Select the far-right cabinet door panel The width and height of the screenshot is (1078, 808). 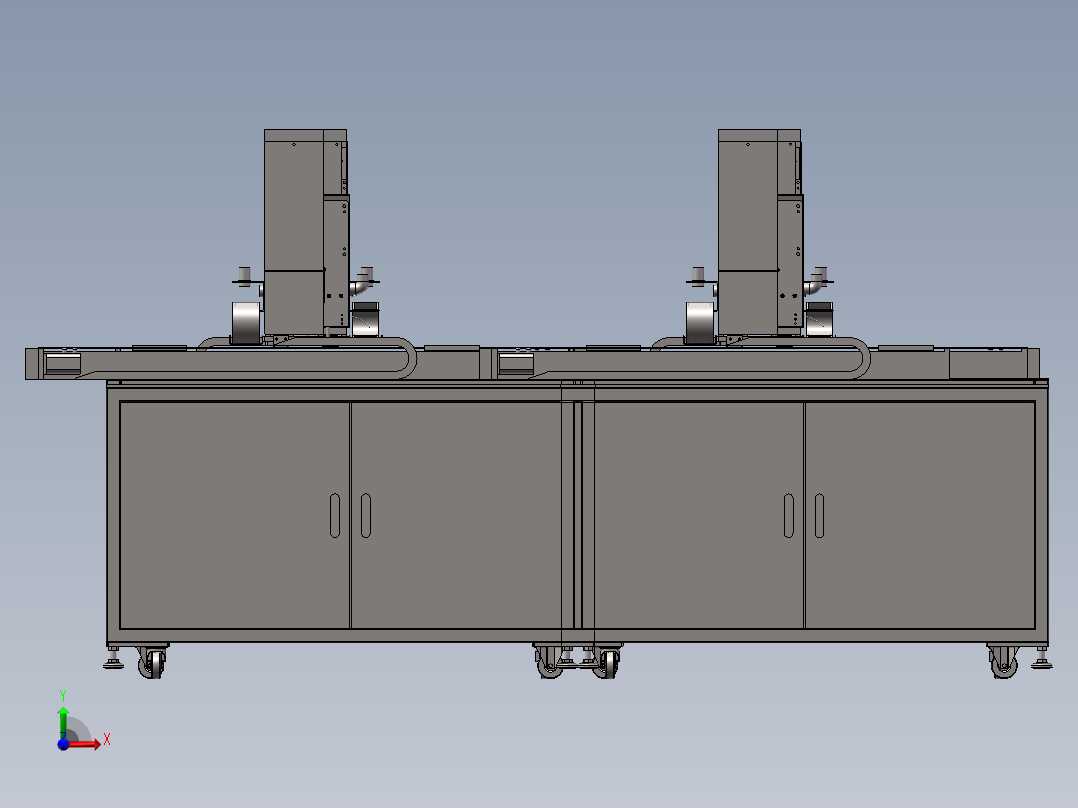[x=919, y=515]
